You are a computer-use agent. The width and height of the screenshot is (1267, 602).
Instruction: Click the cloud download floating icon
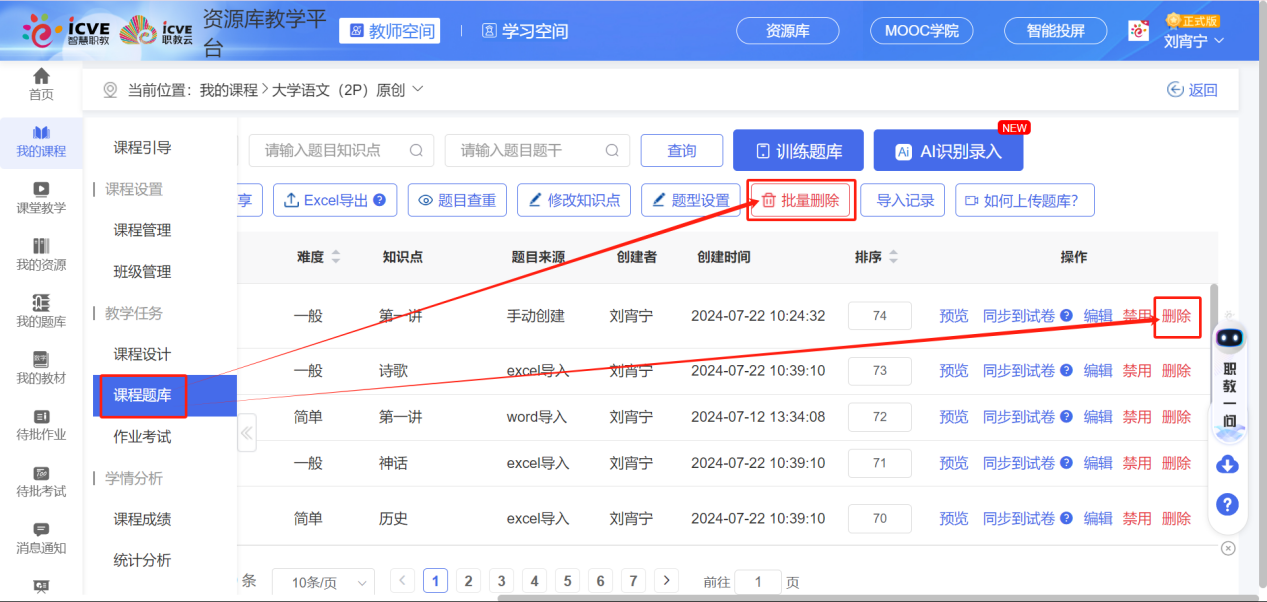1227,464
